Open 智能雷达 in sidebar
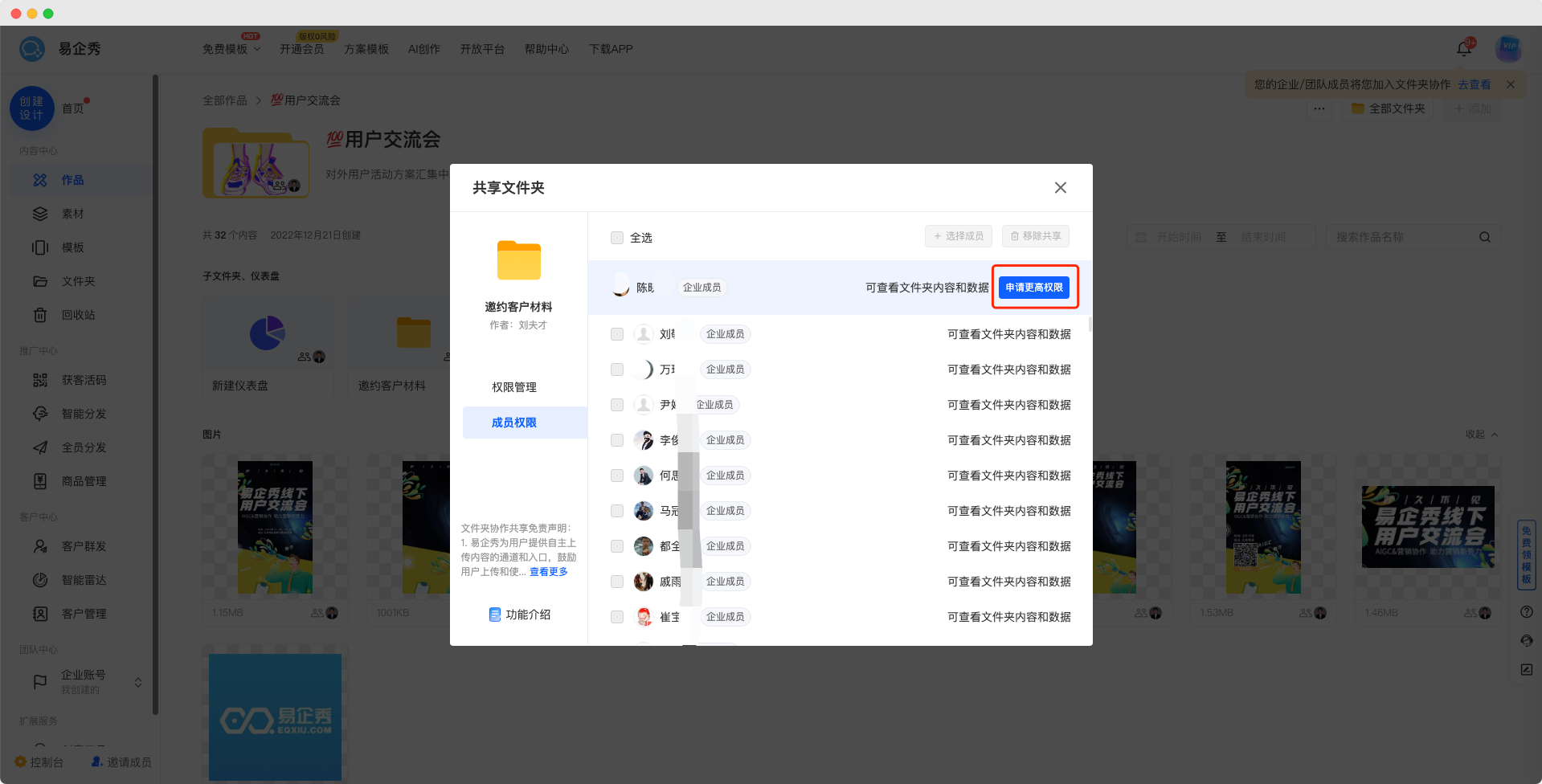This screenshot has height=784, width=1542. [84, 580]
